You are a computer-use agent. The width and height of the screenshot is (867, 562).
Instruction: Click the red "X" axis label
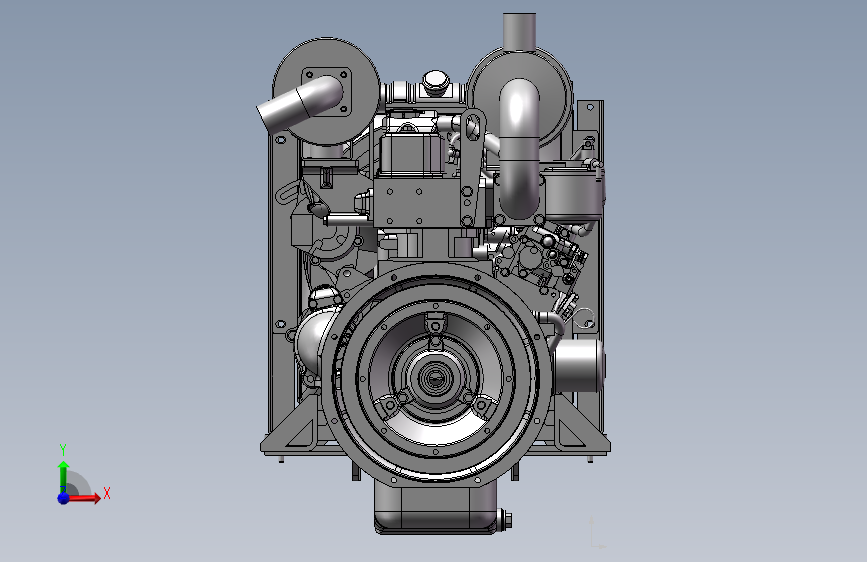click(x=107, y=493)
